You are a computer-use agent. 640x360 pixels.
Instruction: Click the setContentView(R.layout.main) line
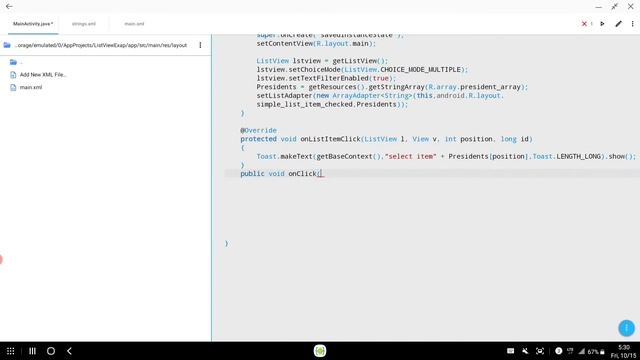(x=316, y=43)
